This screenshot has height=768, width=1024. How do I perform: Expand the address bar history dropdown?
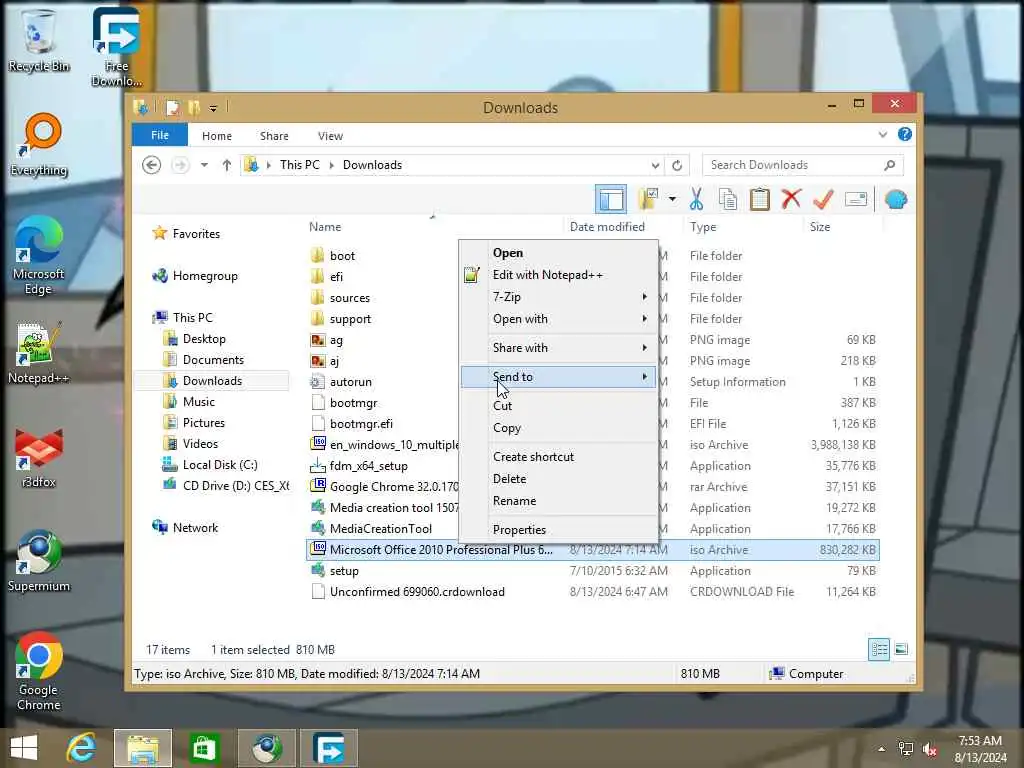click(x=655, y=165)
